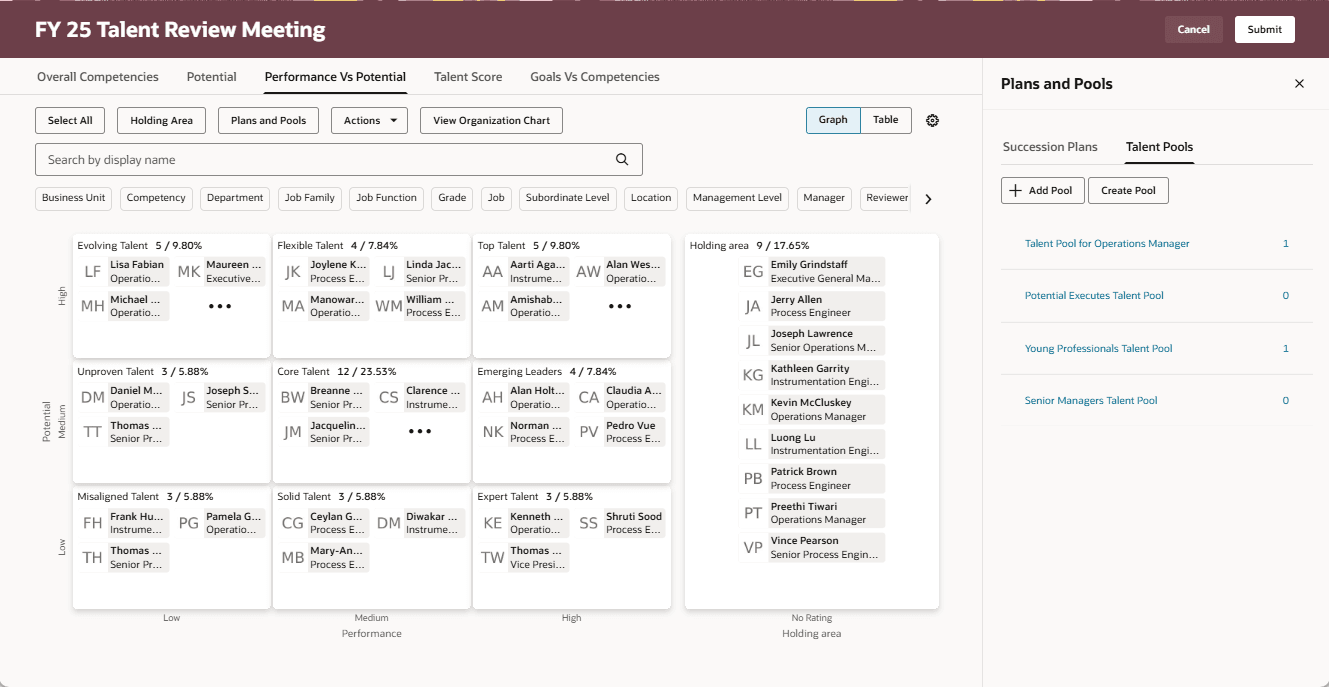Image resolution: width=1329 pixels, height=687 pixels.
Task: Select the AW avatar for Alan Wes
Action: (589, 272)
